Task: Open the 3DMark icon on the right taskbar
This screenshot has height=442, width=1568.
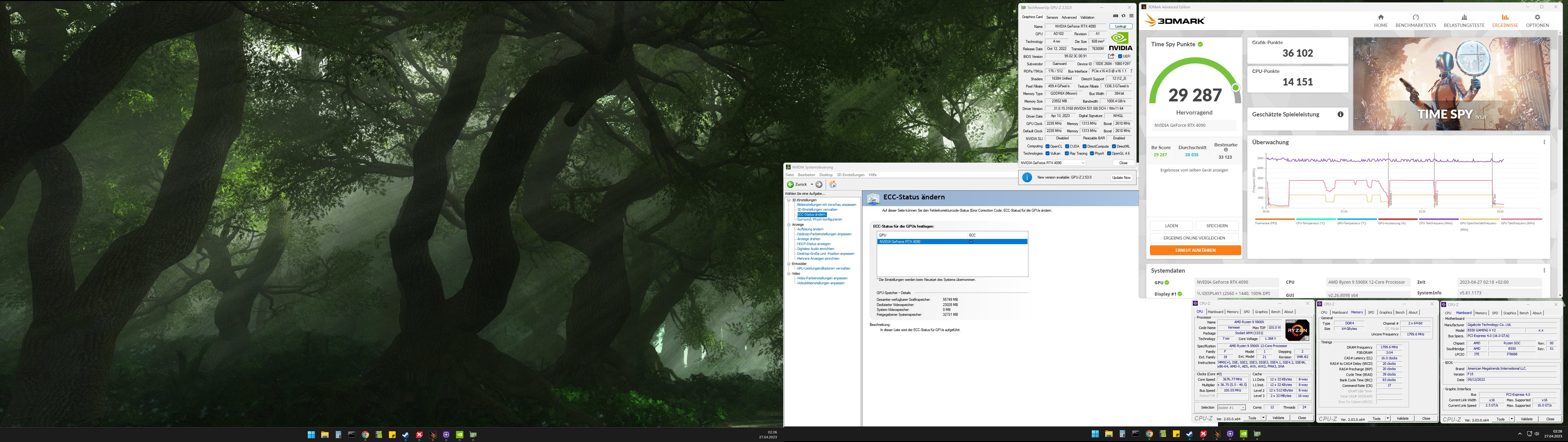Action: coord(1217,434)
